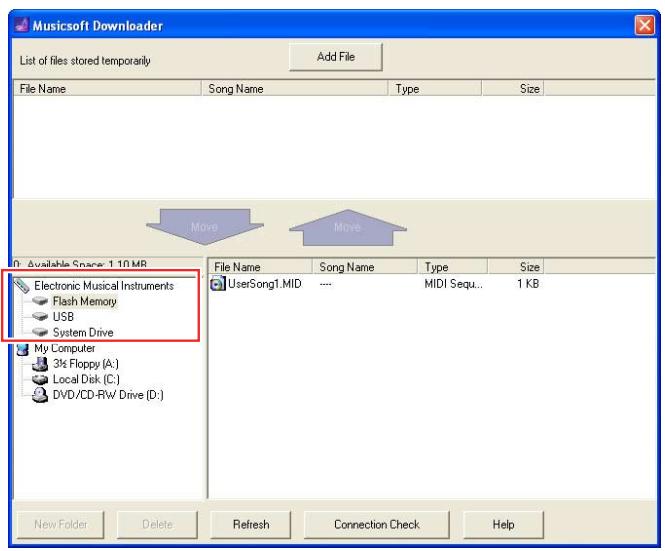
Task: Click the DVD/CD-RW Drive (D:) icon
Action: (x=40, y=395)
